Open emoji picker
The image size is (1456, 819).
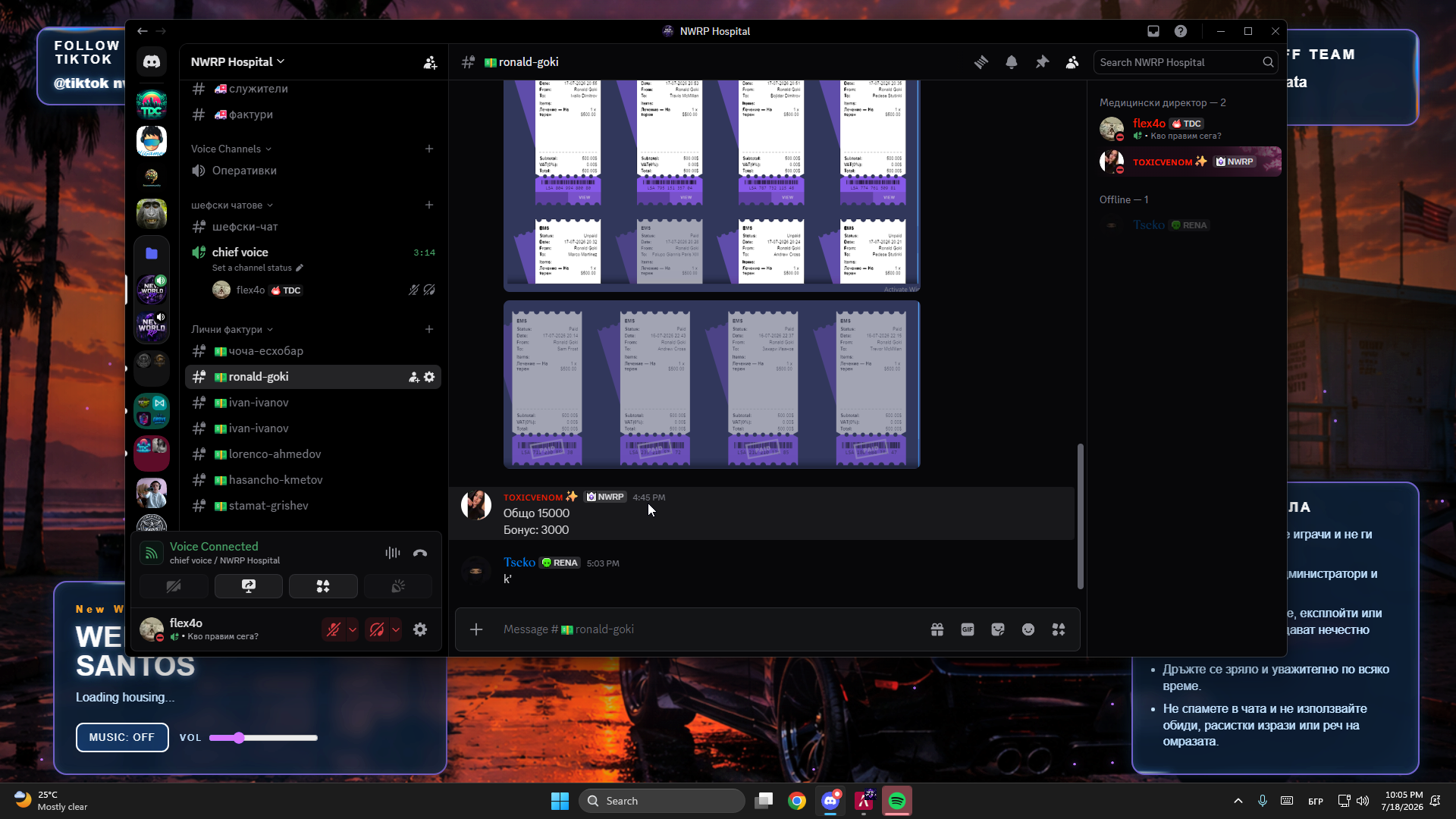[1028, 629]
